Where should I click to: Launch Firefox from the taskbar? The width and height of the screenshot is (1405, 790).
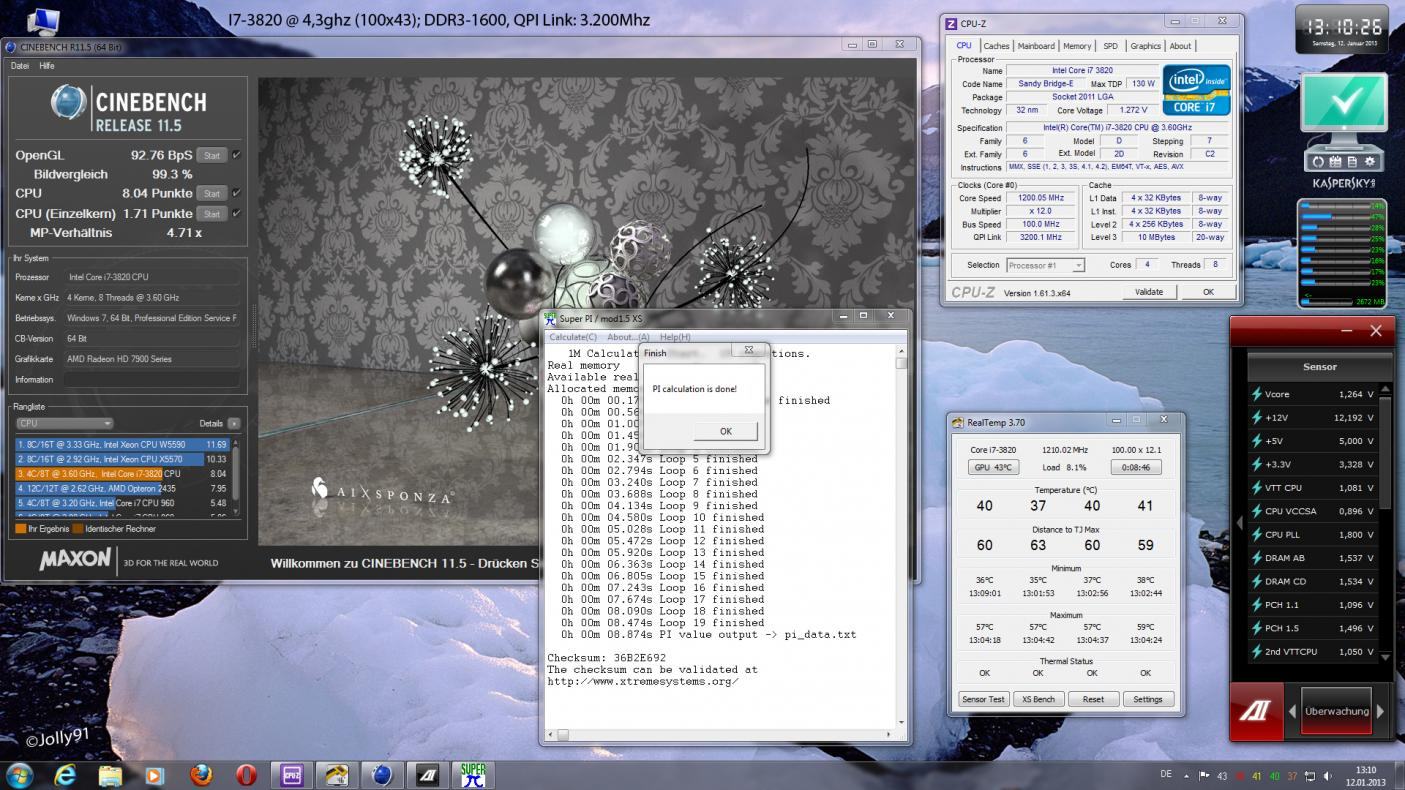201,775
